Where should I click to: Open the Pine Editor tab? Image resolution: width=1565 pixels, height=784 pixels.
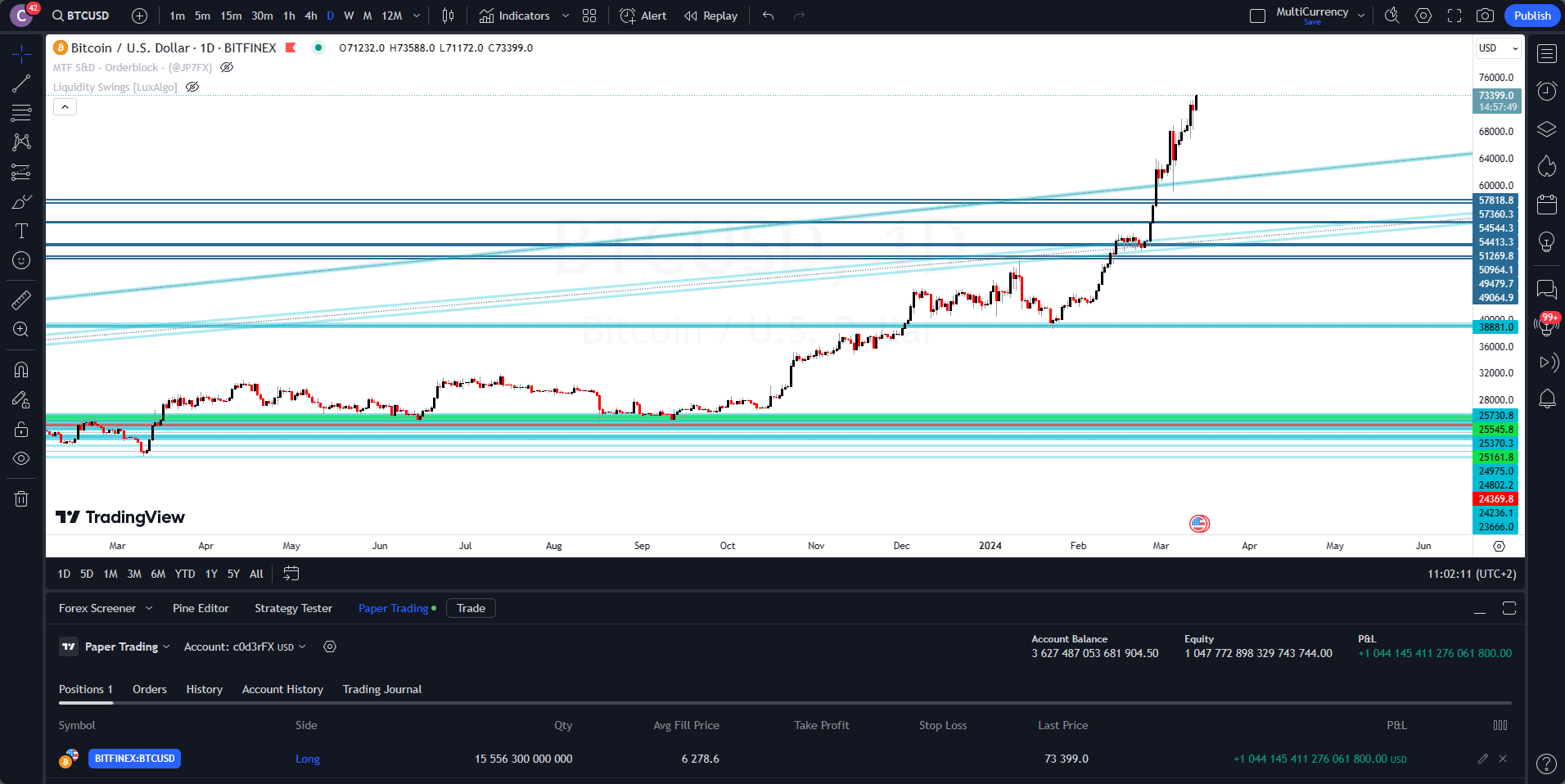point(201,608)
